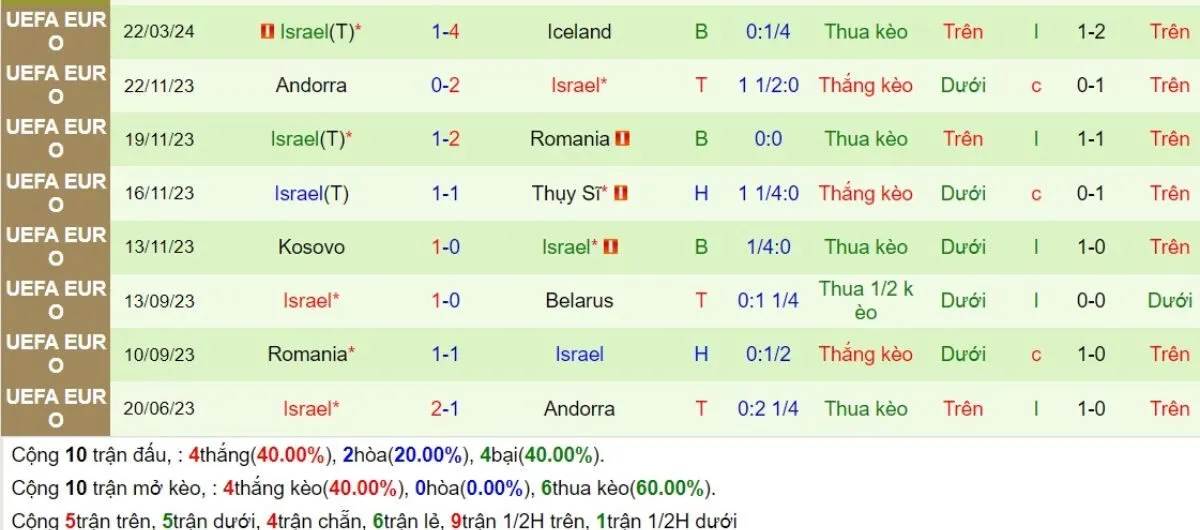Click the card icon next to Romania on 19/11/23
This screenshot has width=1200, height=530.
(x=623, y=139)
